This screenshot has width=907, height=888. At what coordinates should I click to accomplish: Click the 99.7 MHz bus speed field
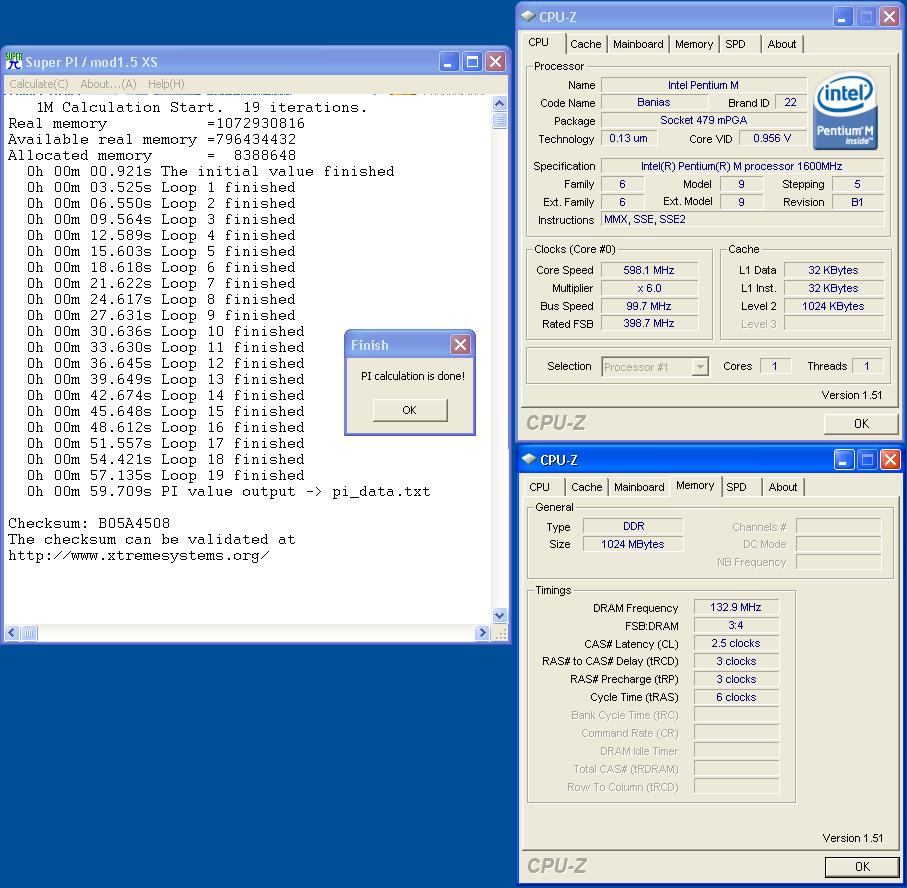pyautogui.click(x=649, y=306)
